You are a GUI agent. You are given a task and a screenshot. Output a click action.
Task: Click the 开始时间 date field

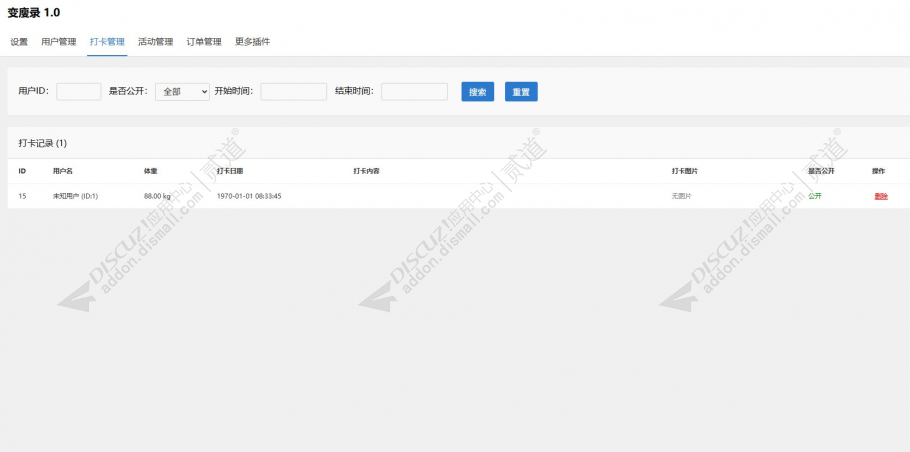pos(294,92)
